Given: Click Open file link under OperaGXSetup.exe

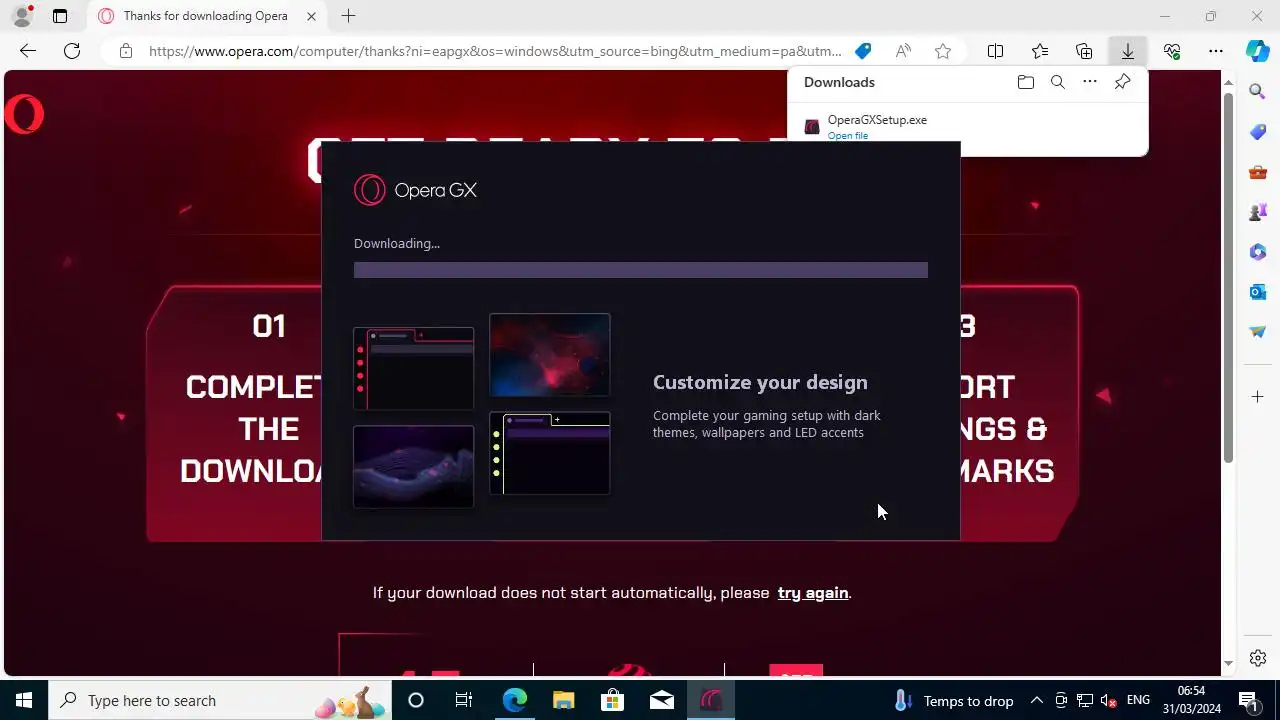Looking at the screenshot, I should click(x=848, y=136).
